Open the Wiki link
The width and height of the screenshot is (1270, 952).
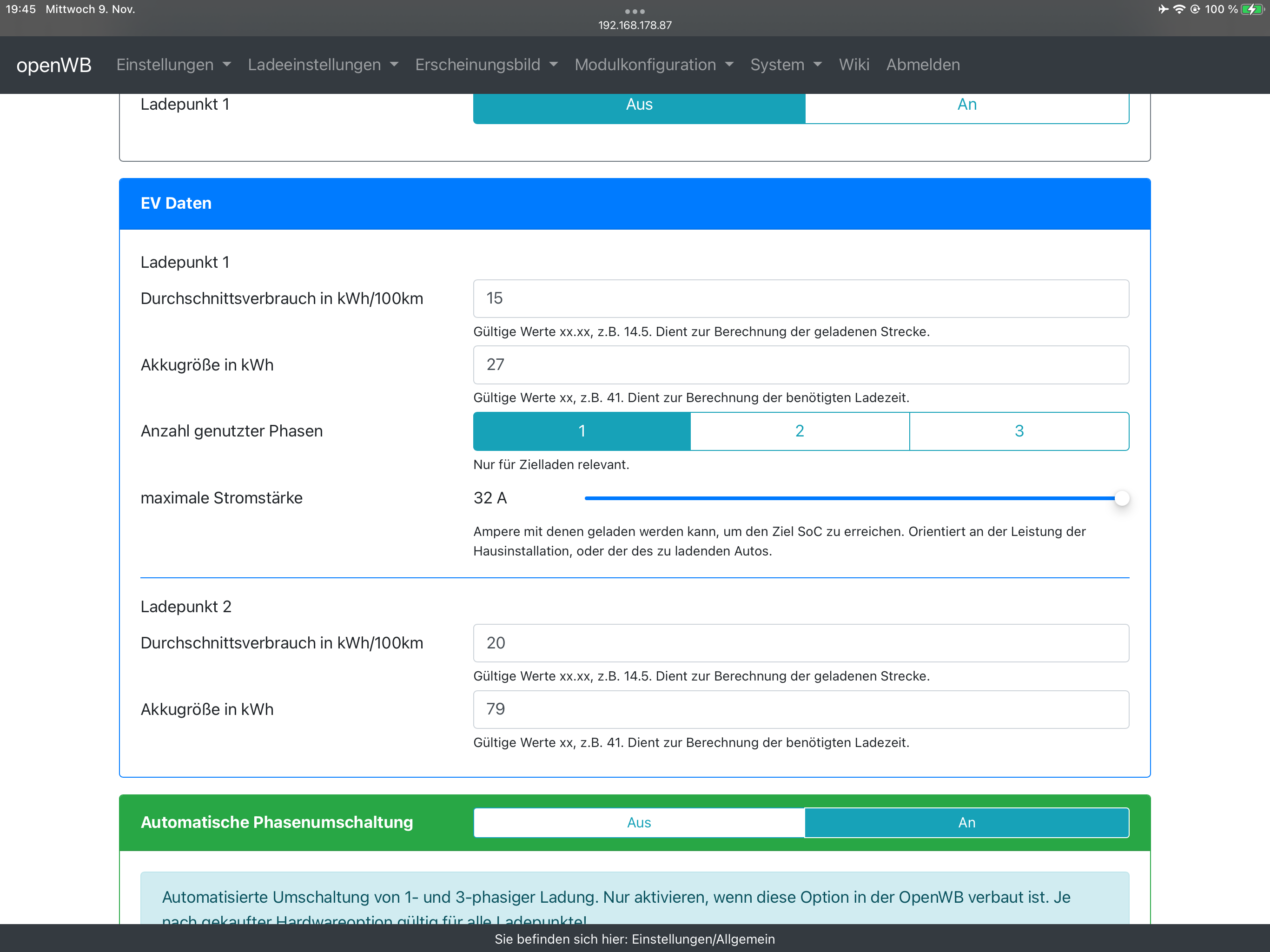coord(854,65)
